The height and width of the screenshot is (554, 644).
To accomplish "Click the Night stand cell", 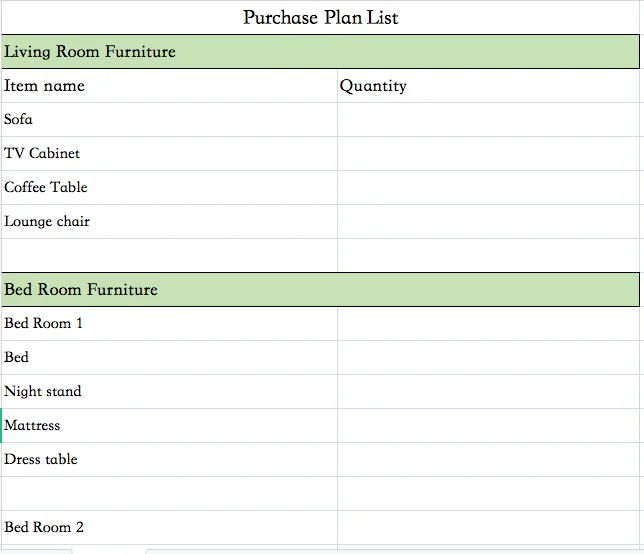I will [168, 392].
